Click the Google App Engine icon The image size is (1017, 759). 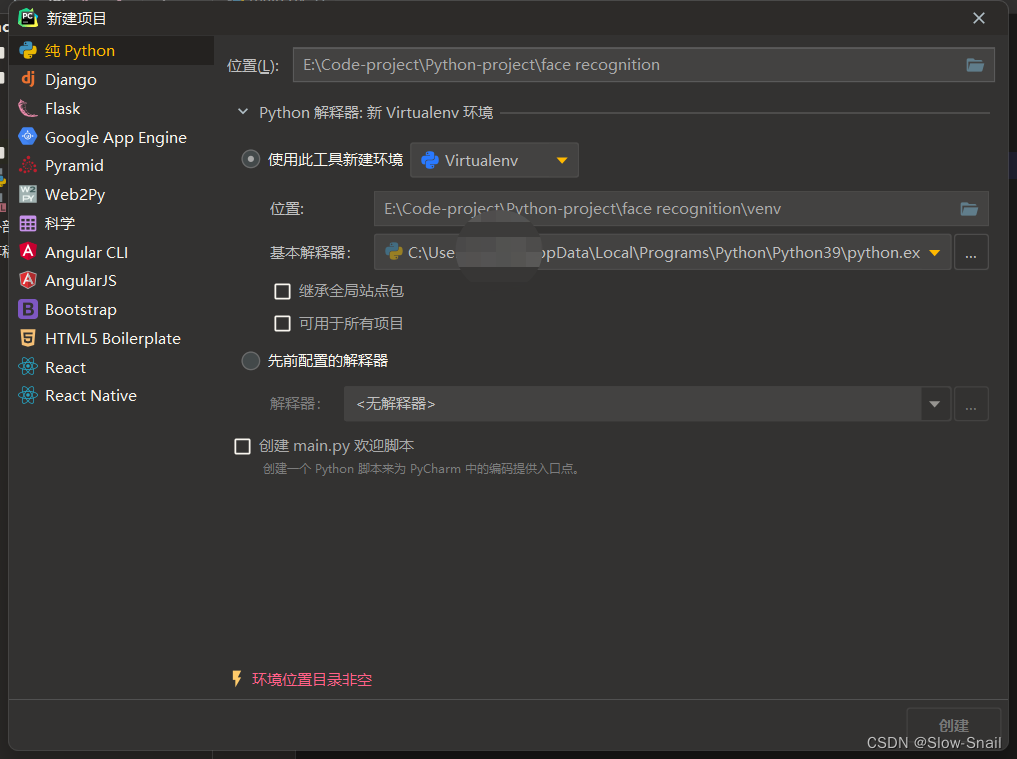pos(28,137)
